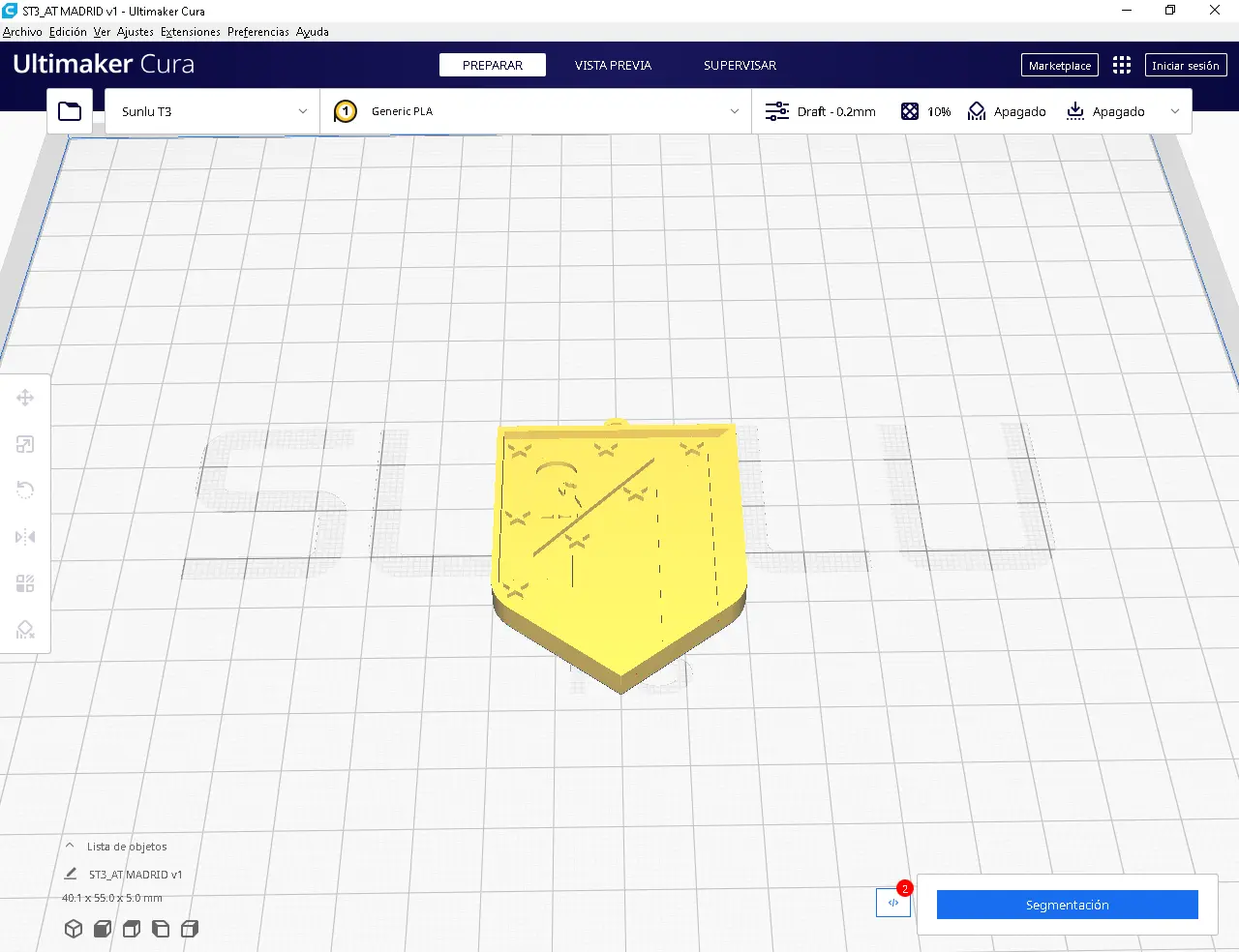Collapse the Lista de objetos panel
Screen dimensions: 1239x952
(70, 846)
